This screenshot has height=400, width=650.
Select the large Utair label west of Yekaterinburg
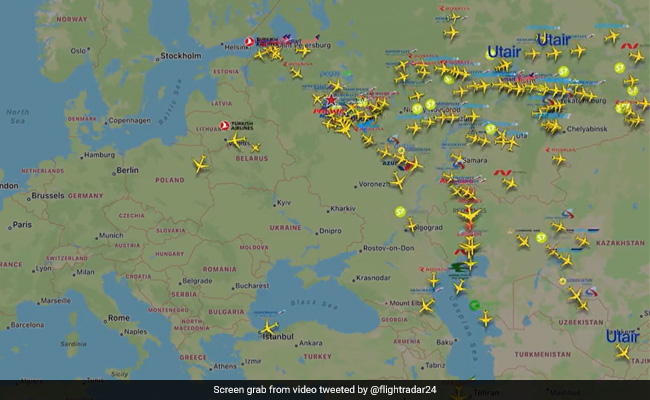coord(504,52)
